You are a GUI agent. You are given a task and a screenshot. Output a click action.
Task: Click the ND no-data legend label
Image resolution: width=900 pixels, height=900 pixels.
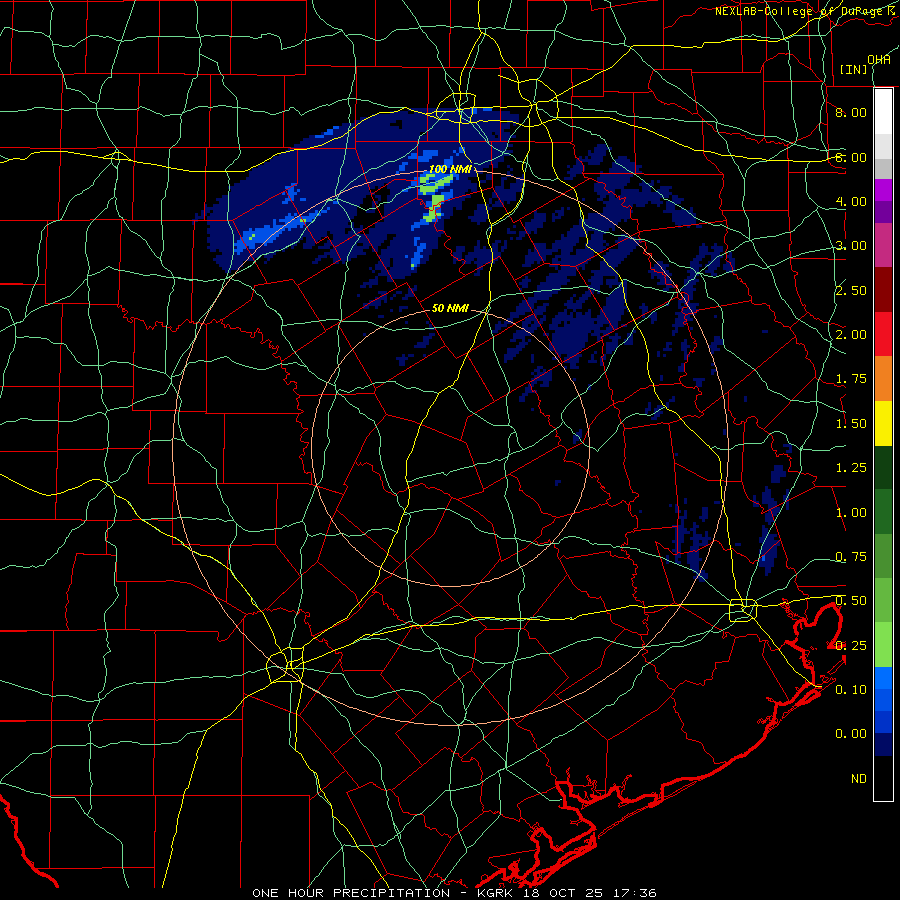tap(859, 779)
